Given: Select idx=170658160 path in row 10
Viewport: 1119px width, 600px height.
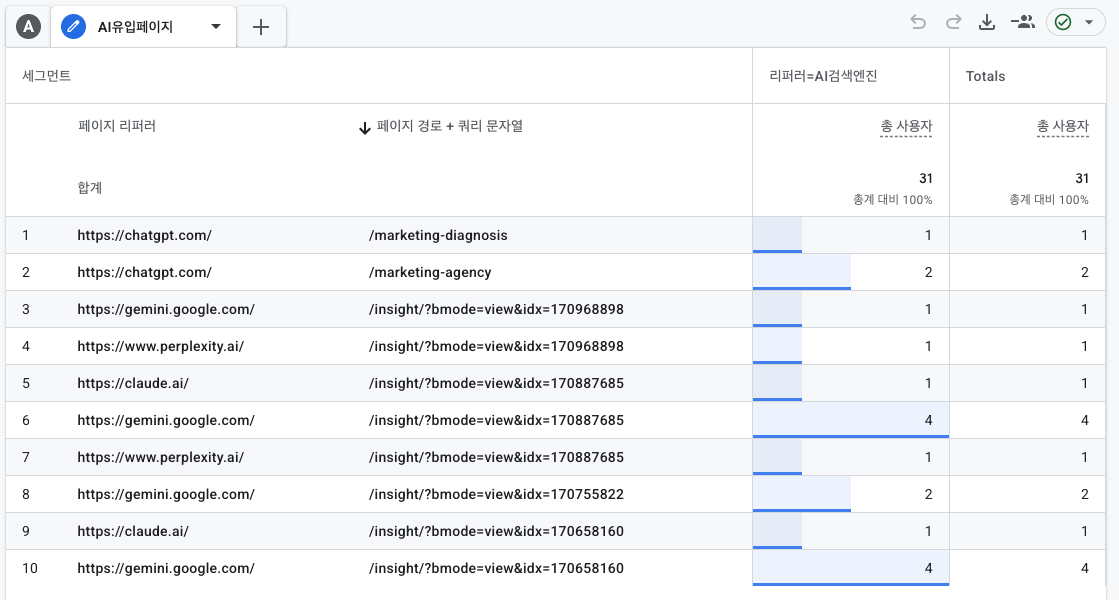Looking at the screenshot, I should click(x=496, y=569).
